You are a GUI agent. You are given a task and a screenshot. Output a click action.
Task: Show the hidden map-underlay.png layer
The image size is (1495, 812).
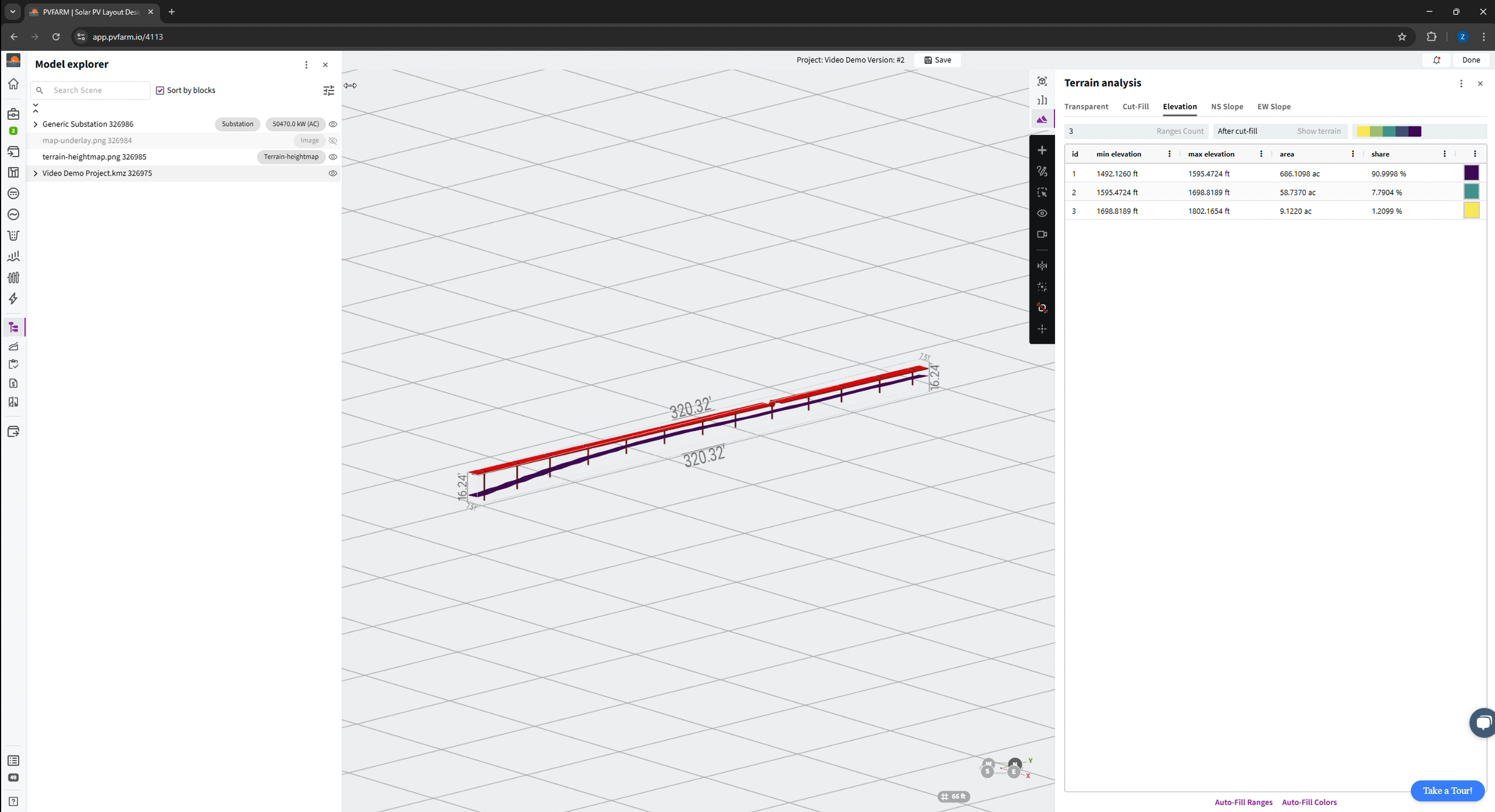(x=333, y=141)
